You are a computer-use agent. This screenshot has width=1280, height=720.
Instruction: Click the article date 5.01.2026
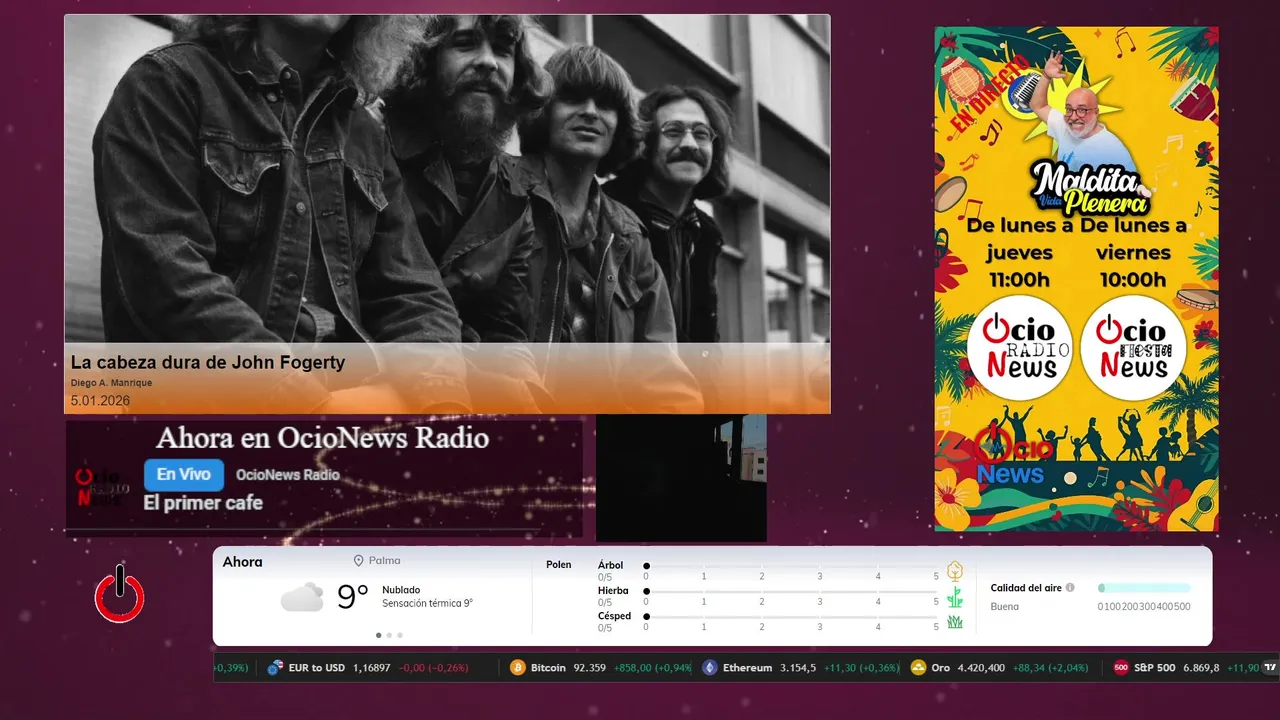tap(100, 401)
